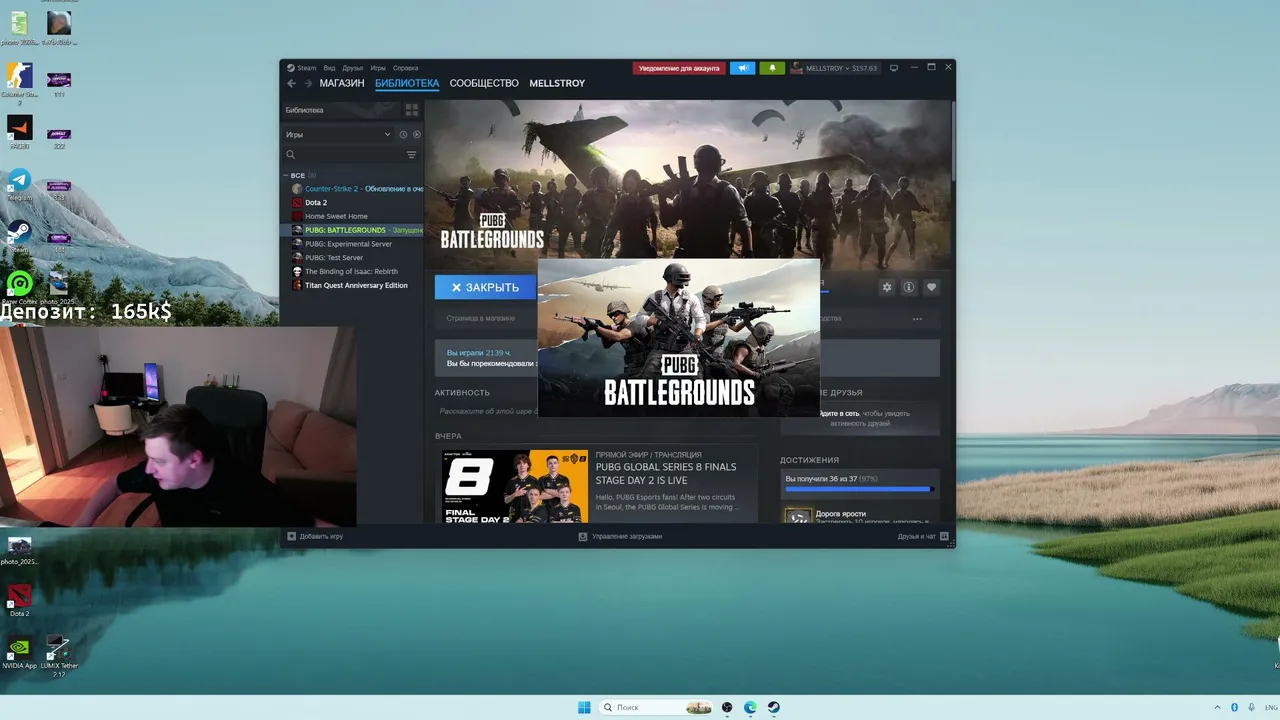Open the MELLSTROY profile tab

tap(557, 83)
